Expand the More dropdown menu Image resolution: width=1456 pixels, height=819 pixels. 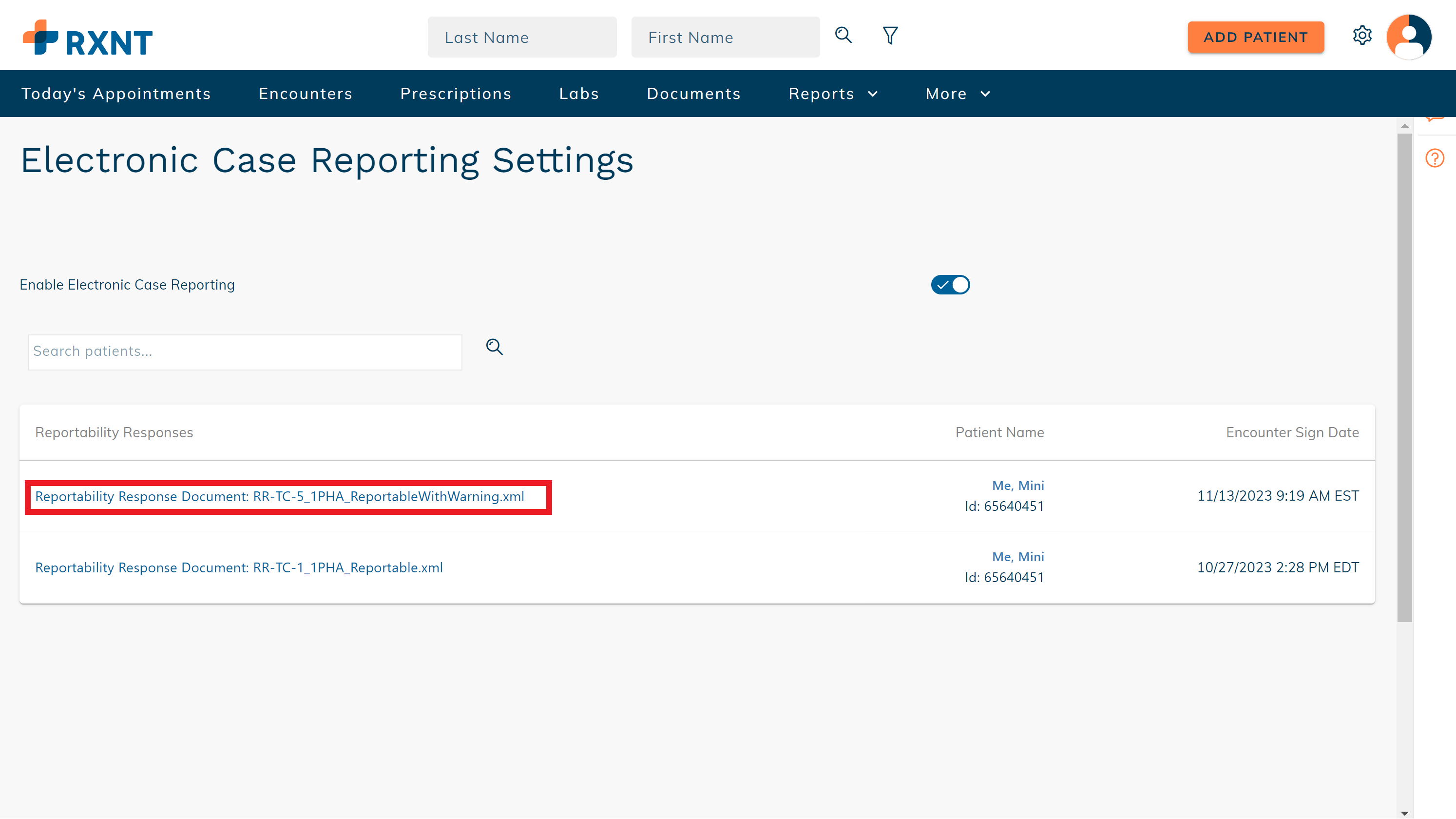click(x=958, y=93)
